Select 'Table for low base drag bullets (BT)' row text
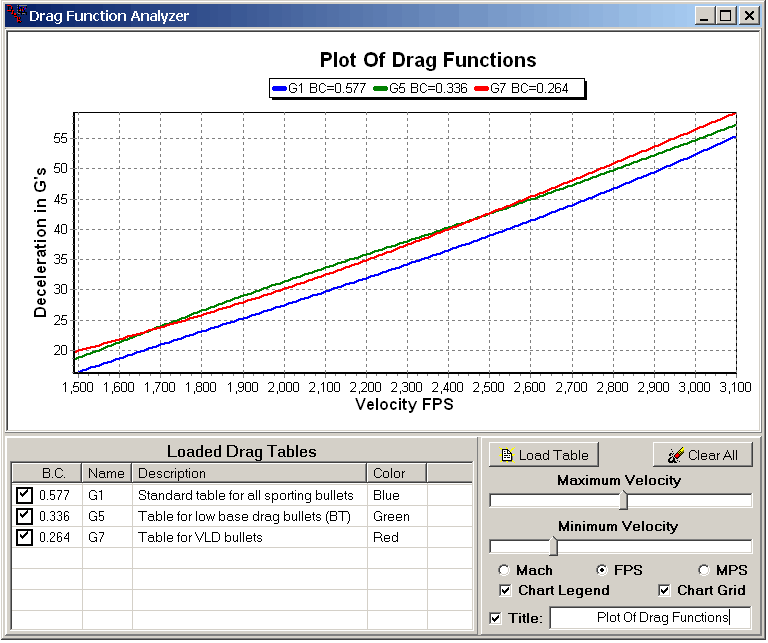The height and width of the screenshot is (643, 768). 244,516
